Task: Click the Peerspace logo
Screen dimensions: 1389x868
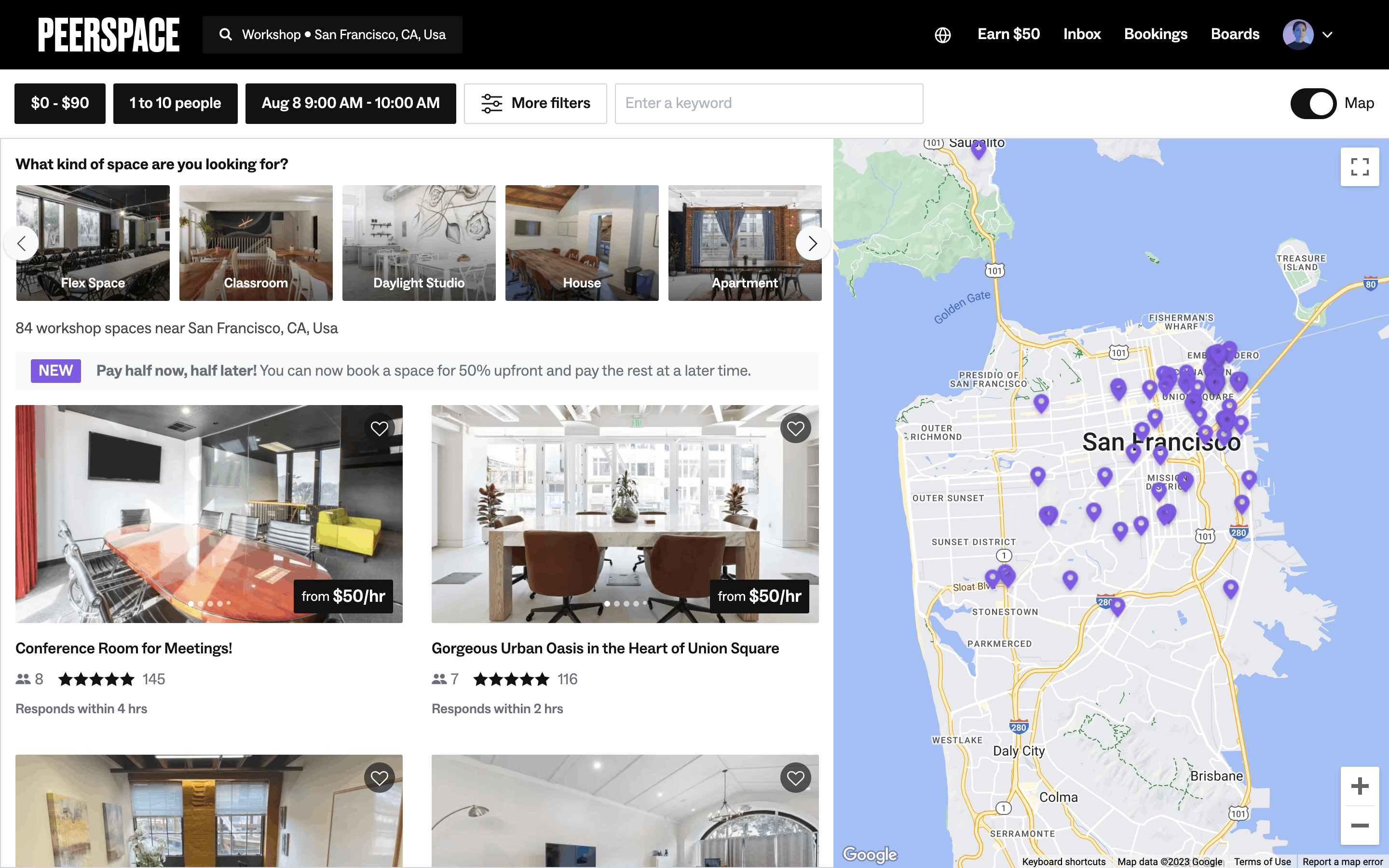Action: coord(109,34)
